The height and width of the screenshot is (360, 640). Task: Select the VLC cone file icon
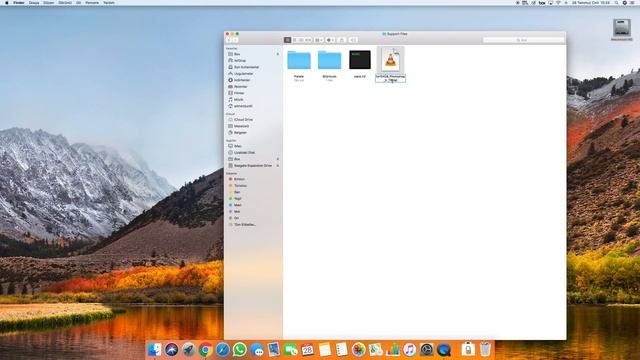pos(391,60)
